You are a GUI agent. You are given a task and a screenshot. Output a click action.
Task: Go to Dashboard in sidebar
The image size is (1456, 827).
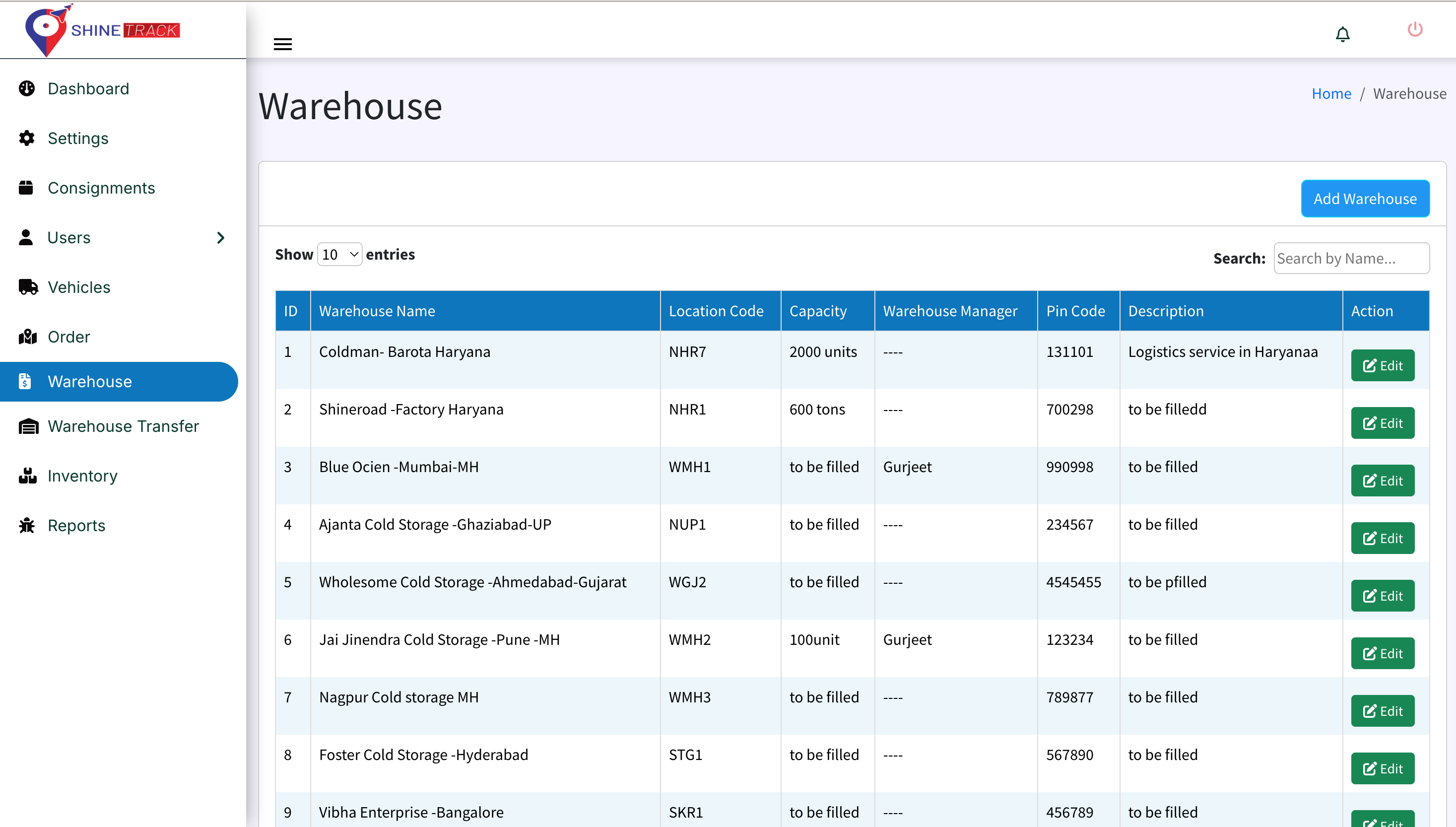[x=88, y=88]
